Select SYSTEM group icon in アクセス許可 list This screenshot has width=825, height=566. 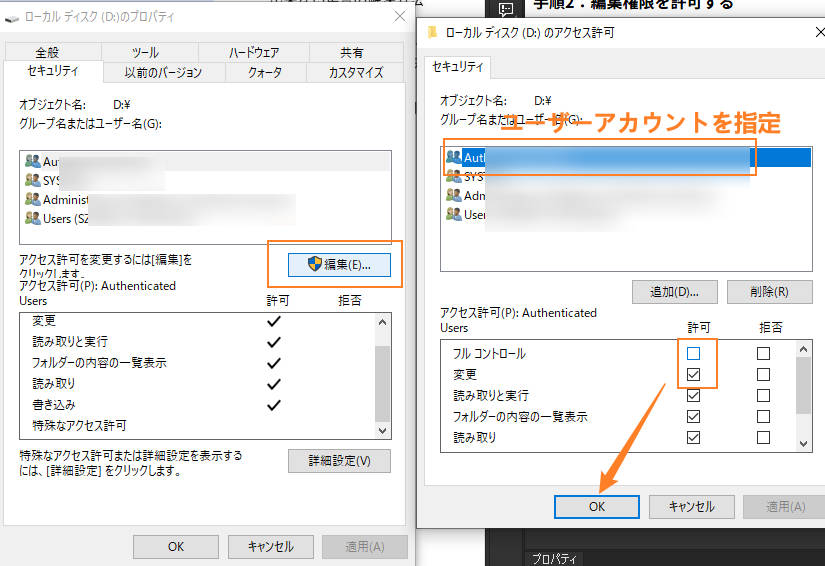[x=454, y=176]
